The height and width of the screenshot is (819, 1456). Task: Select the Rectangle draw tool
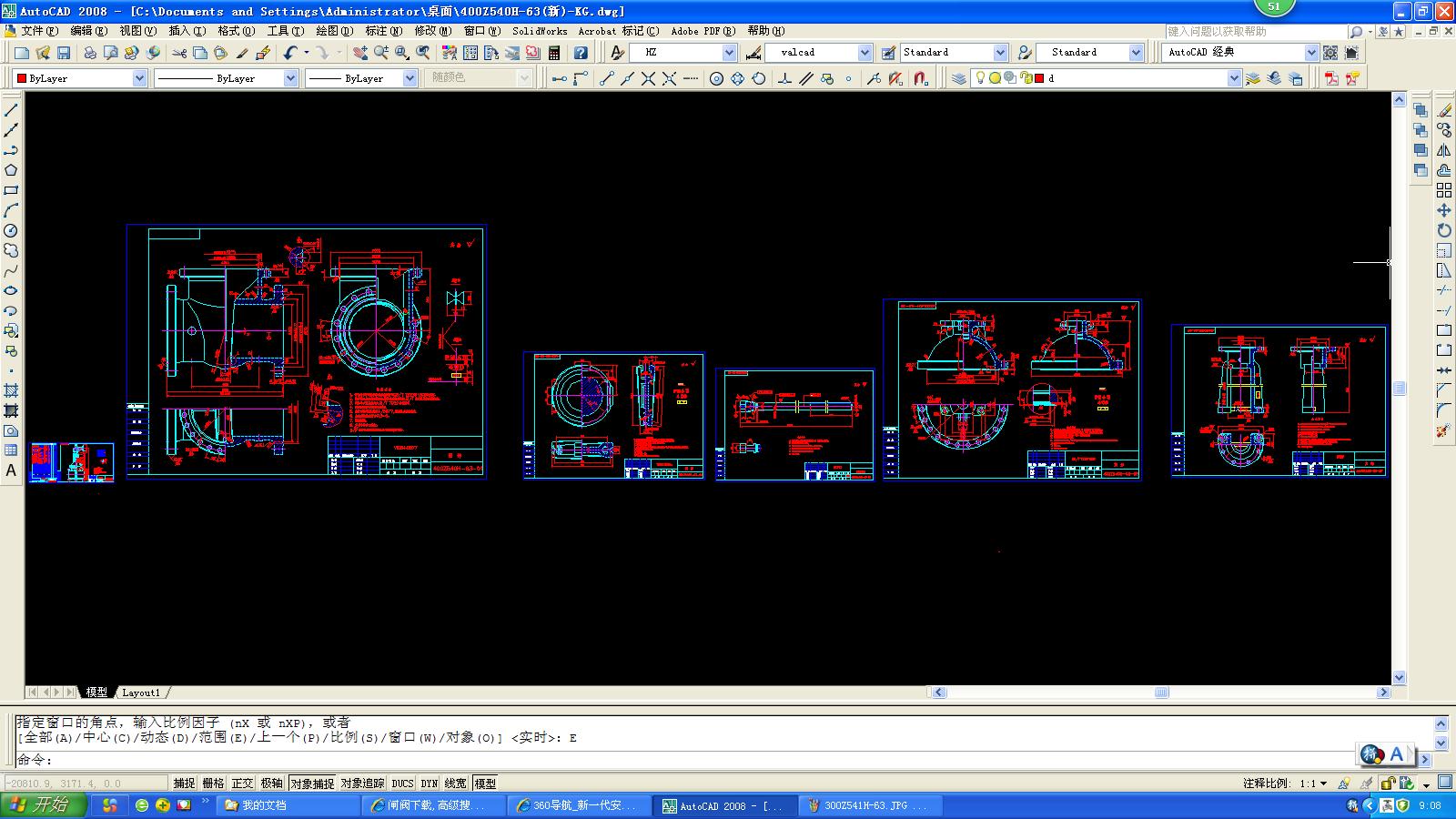(11, 190)
